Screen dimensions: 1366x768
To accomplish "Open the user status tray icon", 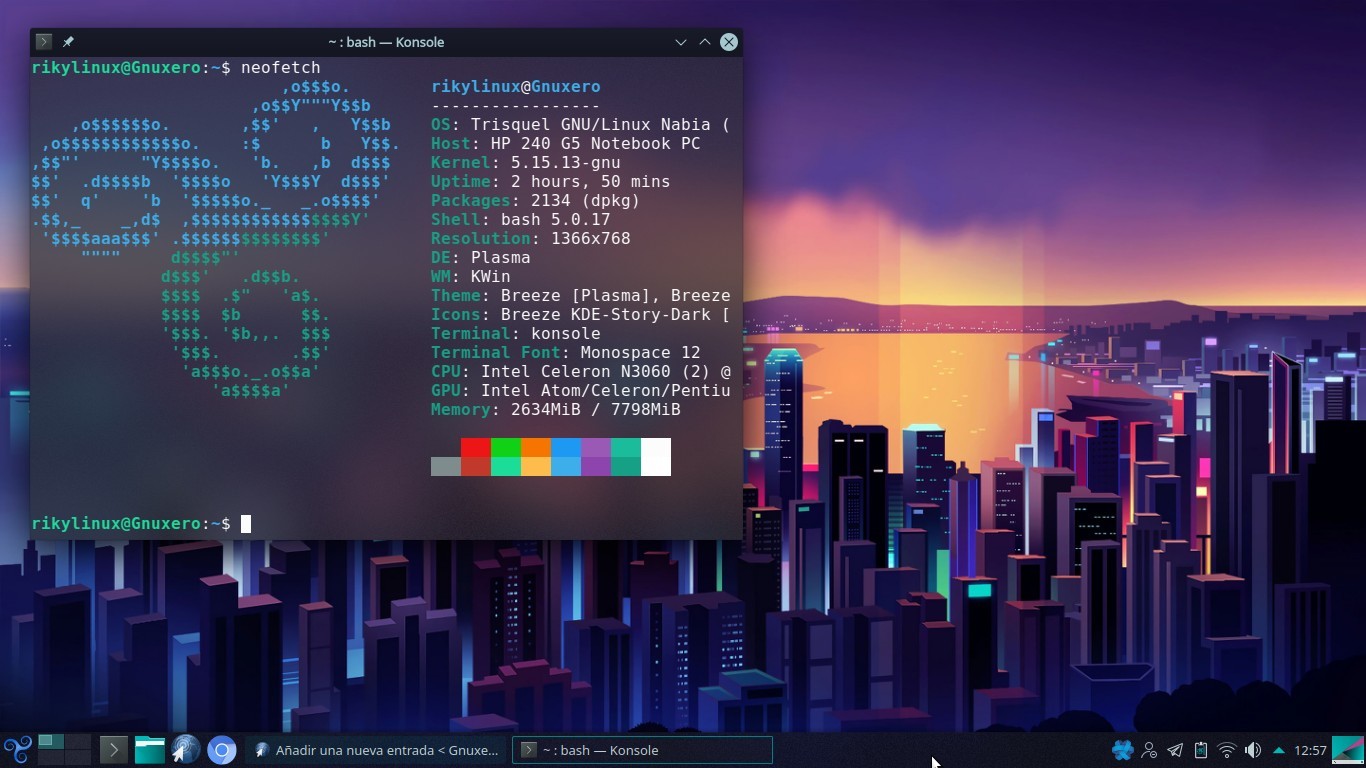I will pos(1150,750).
